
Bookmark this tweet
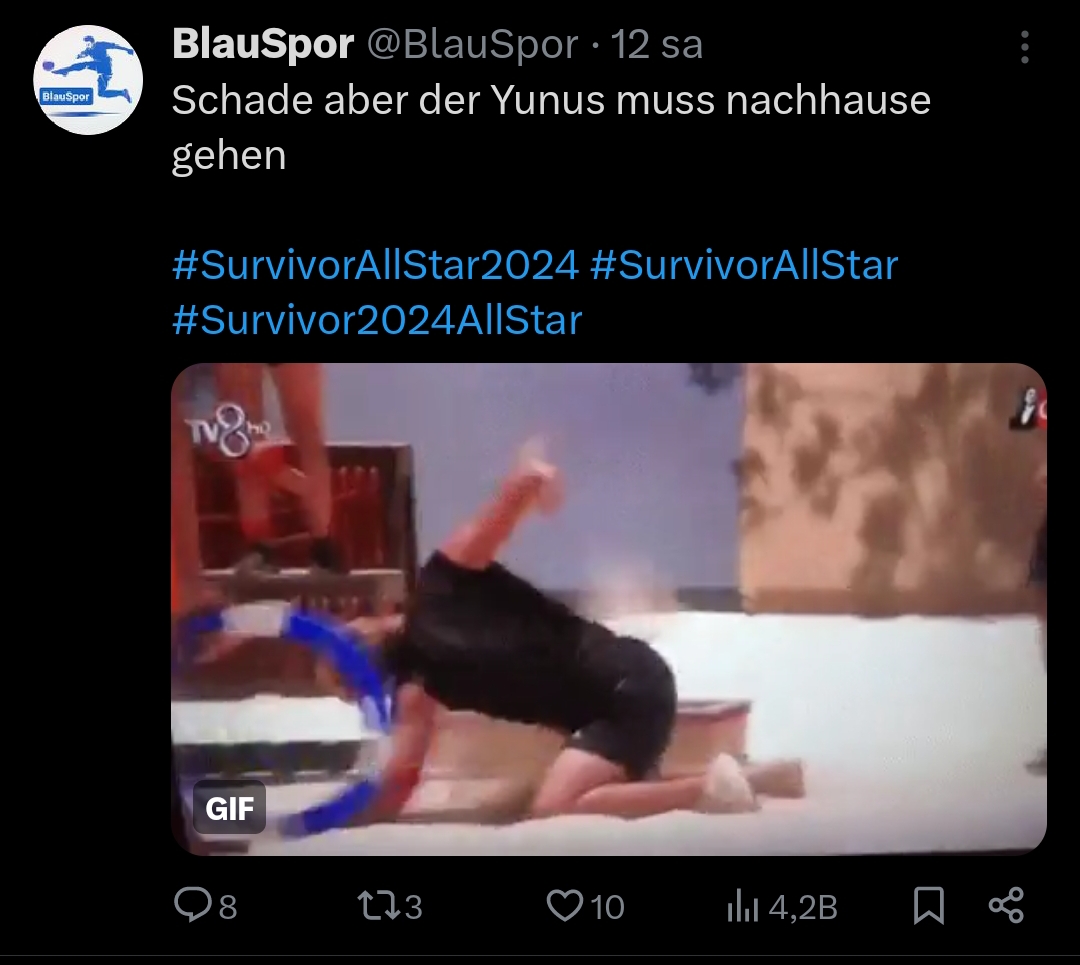click(928, 906)
